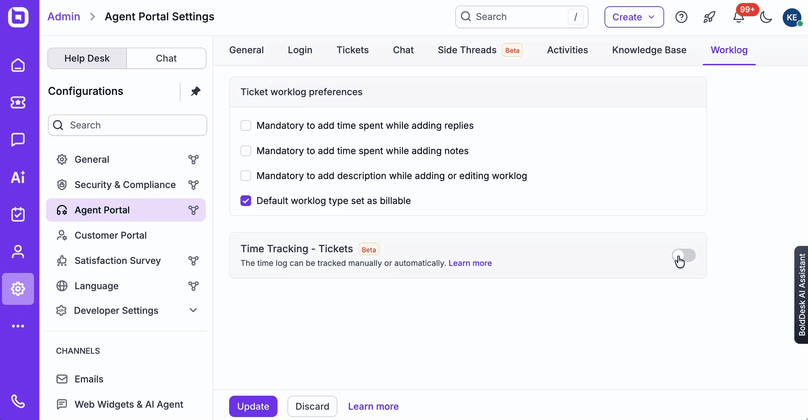
Task: Expand Developer Settings in sidebar
Action: (193, 311)
